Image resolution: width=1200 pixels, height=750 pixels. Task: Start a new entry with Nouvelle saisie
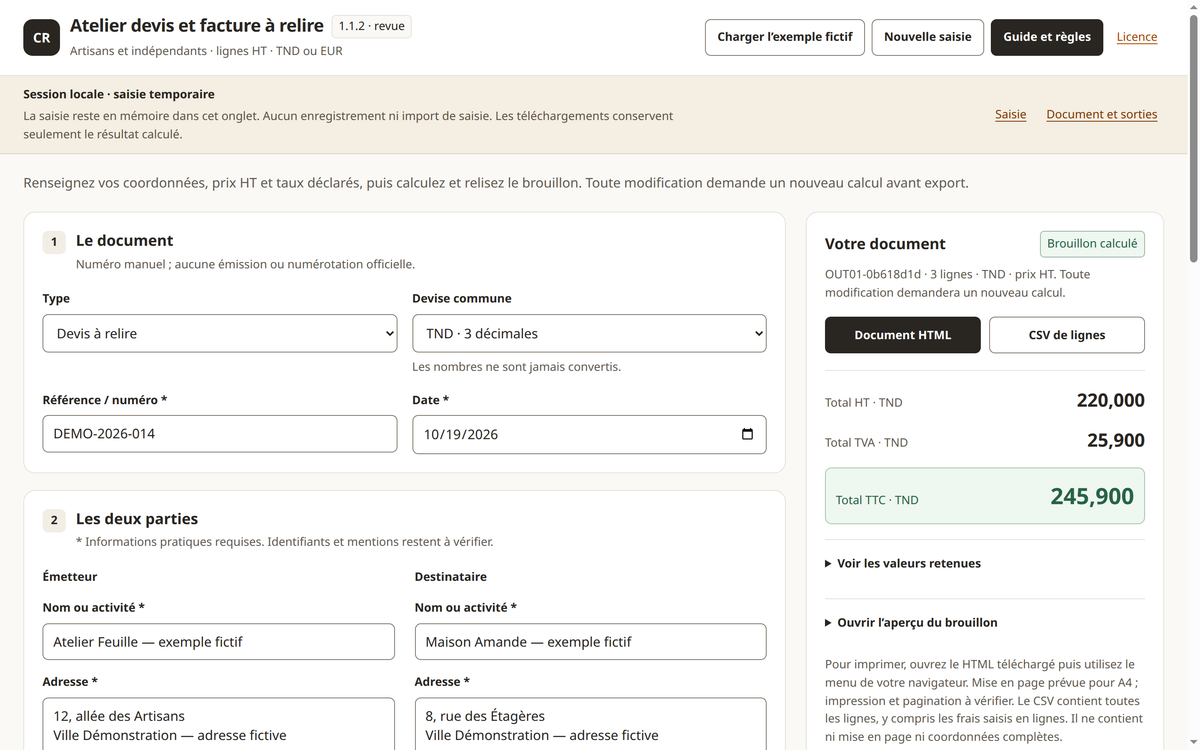point(927,37)
